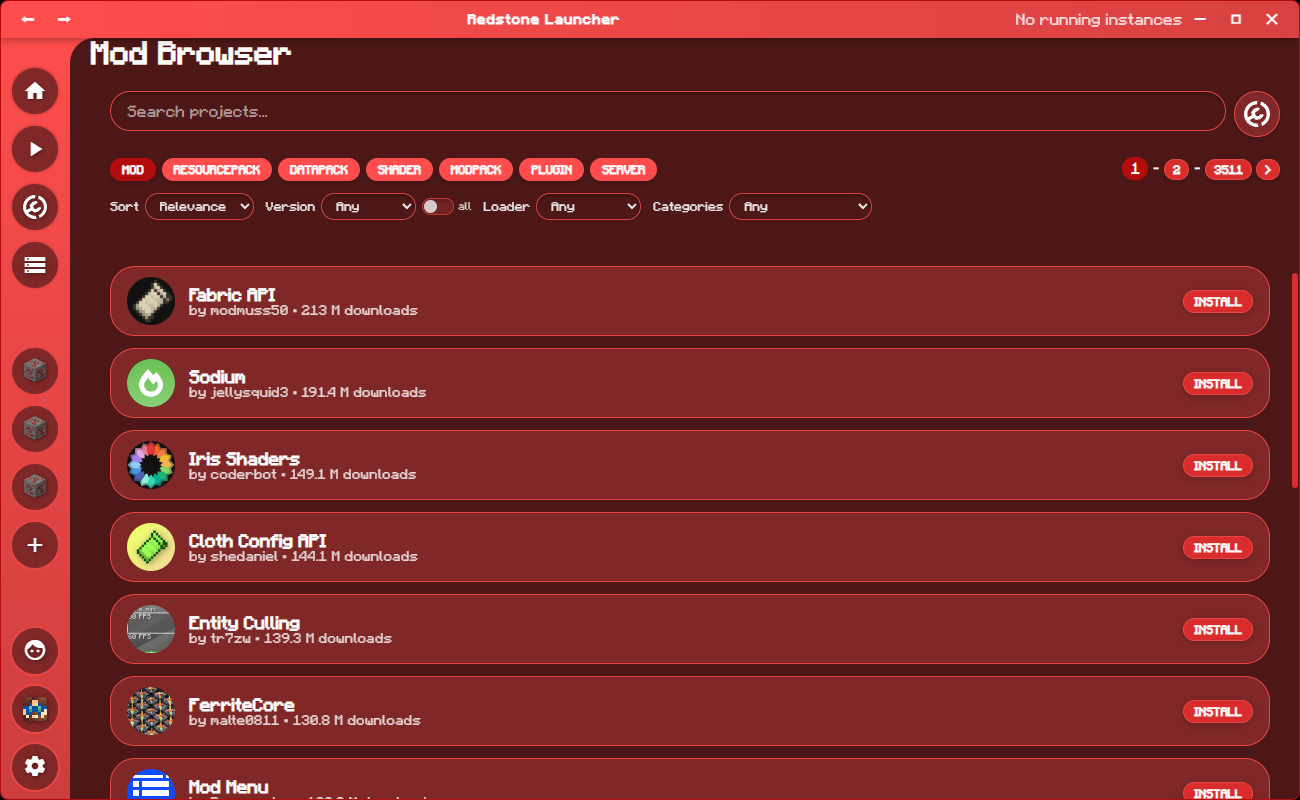This screenshot has height=800, width=1300.
Task: Switch to the PLUGIN tab
Action: (x=551, y=170)
